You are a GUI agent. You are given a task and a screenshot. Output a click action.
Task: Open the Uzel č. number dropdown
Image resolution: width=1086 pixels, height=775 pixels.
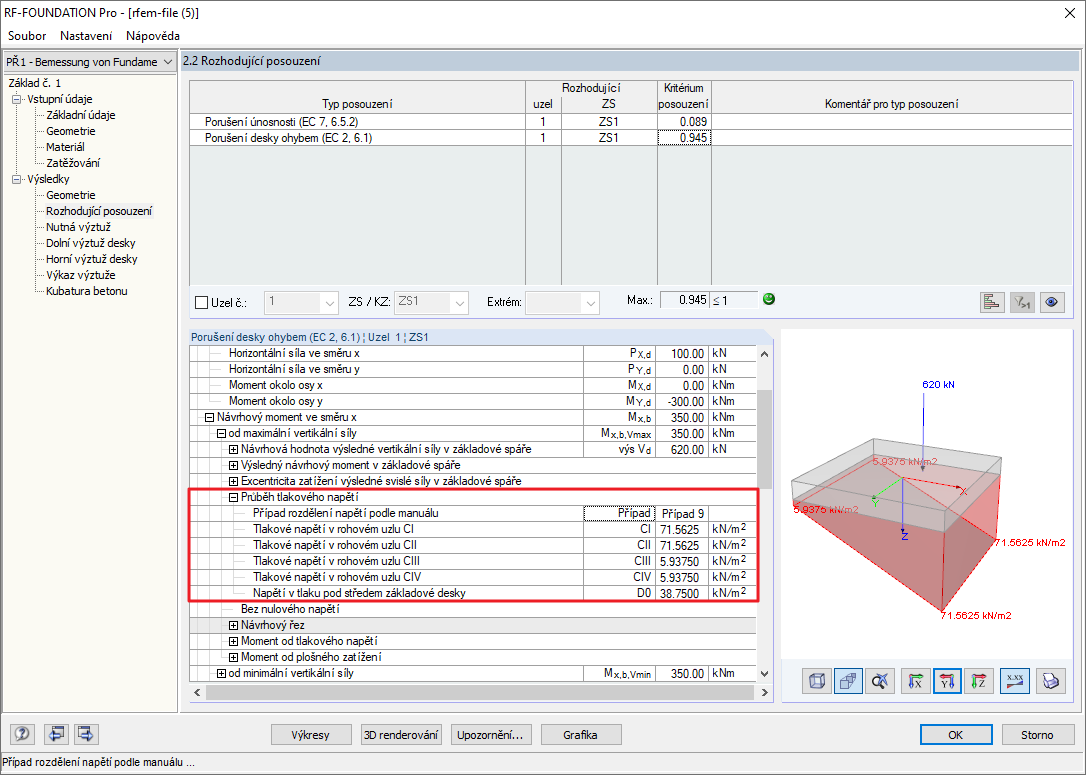tap(329, 303)
